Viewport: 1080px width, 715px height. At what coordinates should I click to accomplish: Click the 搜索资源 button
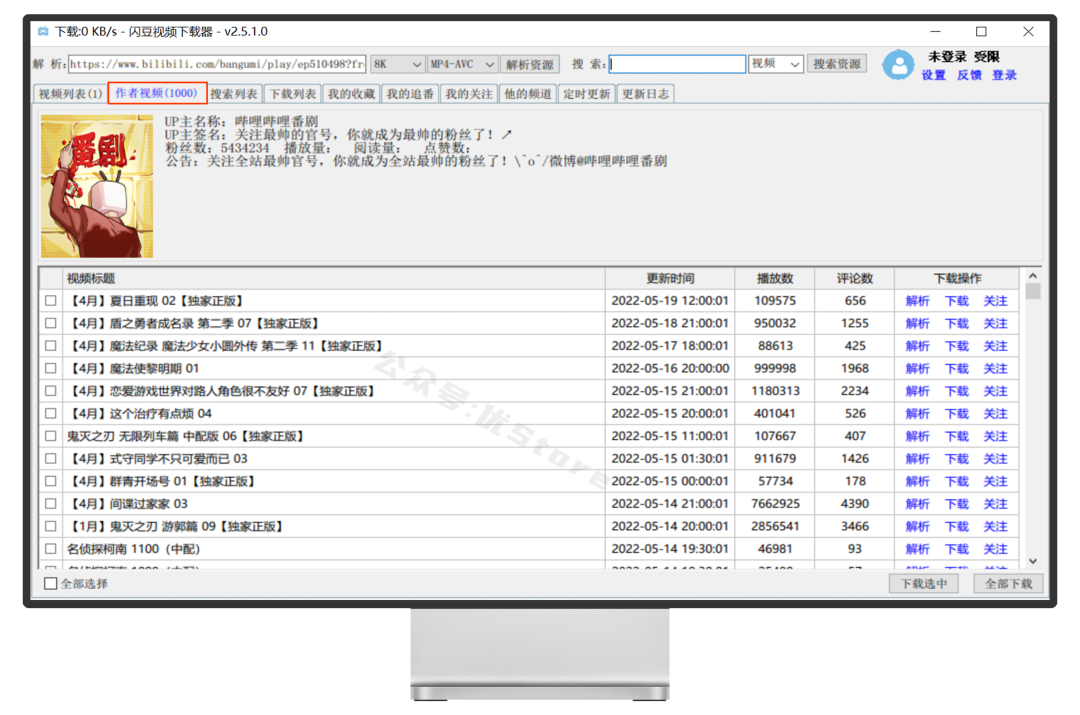[x=837, y=64]
